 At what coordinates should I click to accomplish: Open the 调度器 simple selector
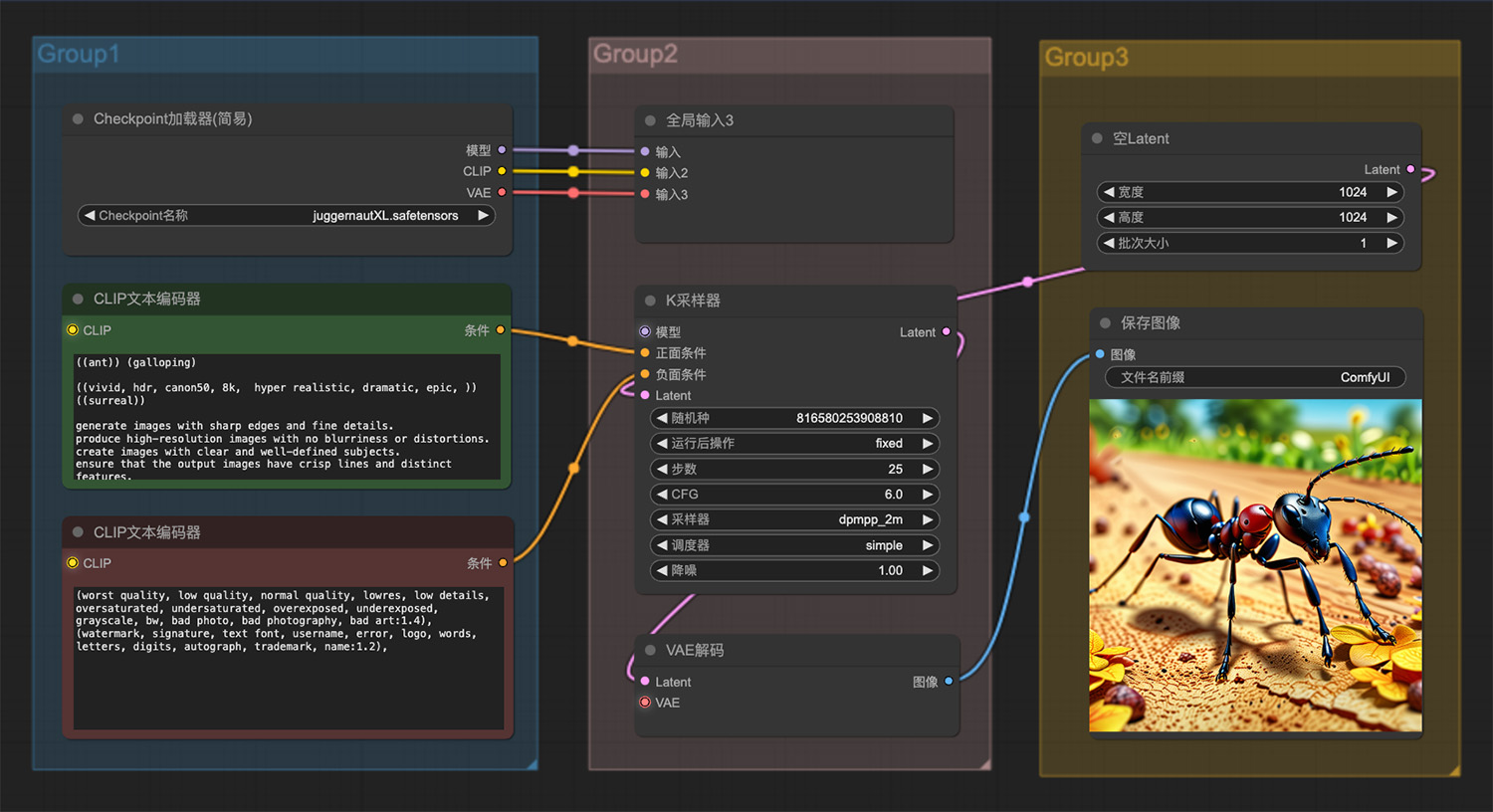pos(794,545)
